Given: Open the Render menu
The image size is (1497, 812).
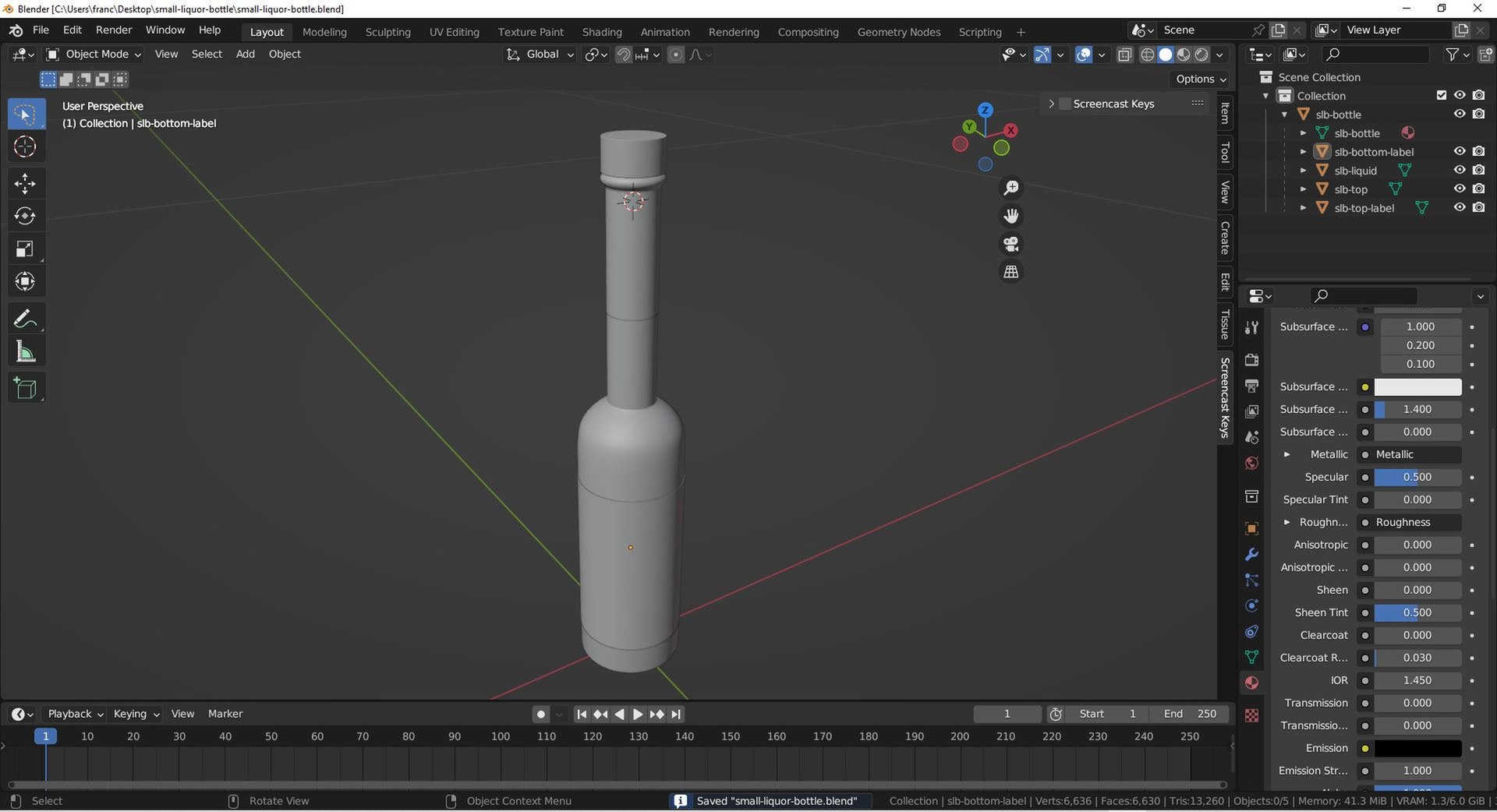Looking at the screenshot, I should click(114, 30).
